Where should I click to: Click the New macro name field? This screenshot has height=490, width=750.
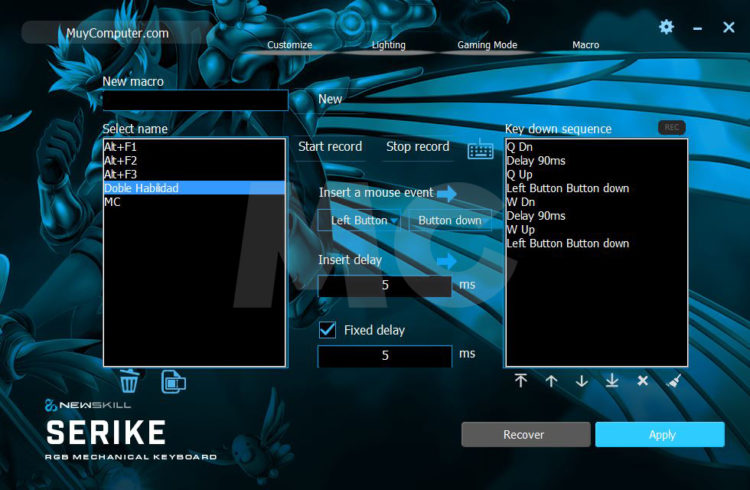[x=195, y=100]
